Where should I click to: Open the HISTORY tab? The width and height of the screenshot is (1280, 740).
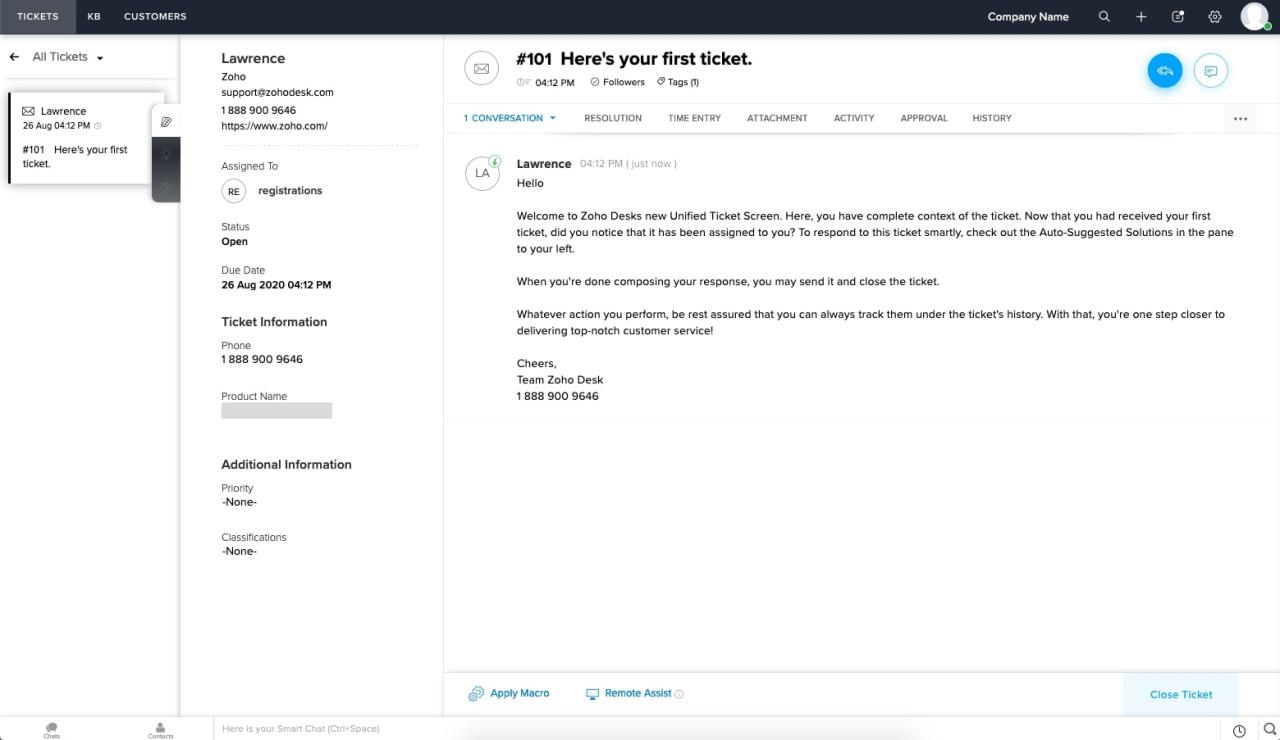pos(992,118)
